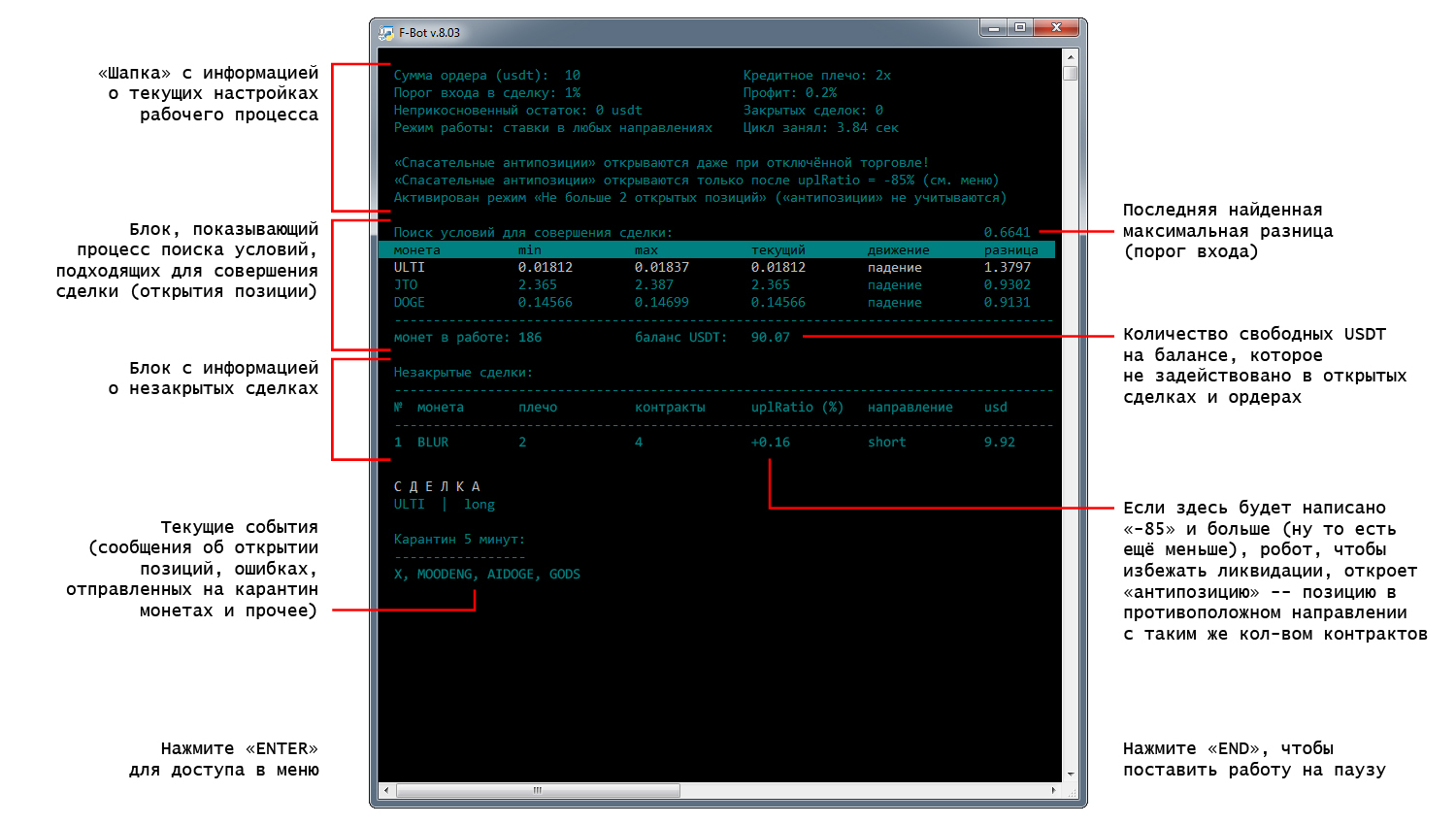Click BLUR uplRatio value +0.16

pos(771,443)
